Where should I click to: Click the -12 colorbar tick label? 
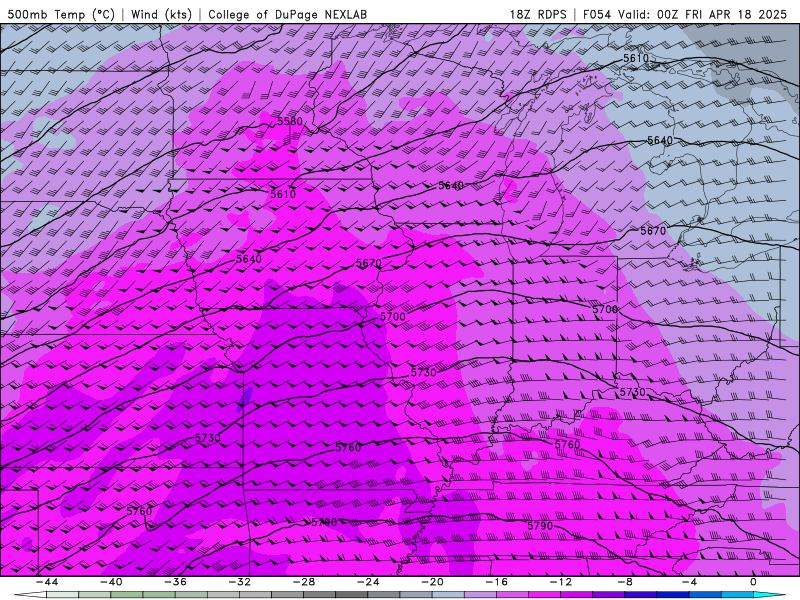[561, 582]
